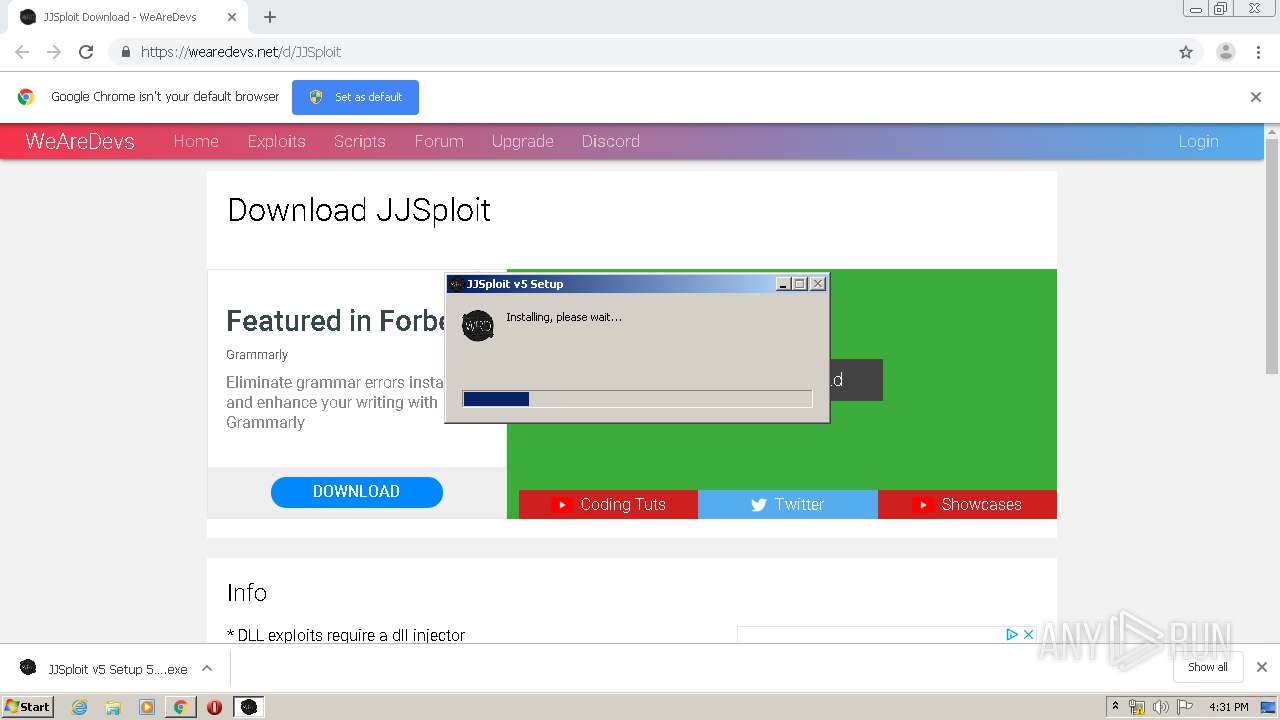Open the network tray icon

[x=1137, y=707]
